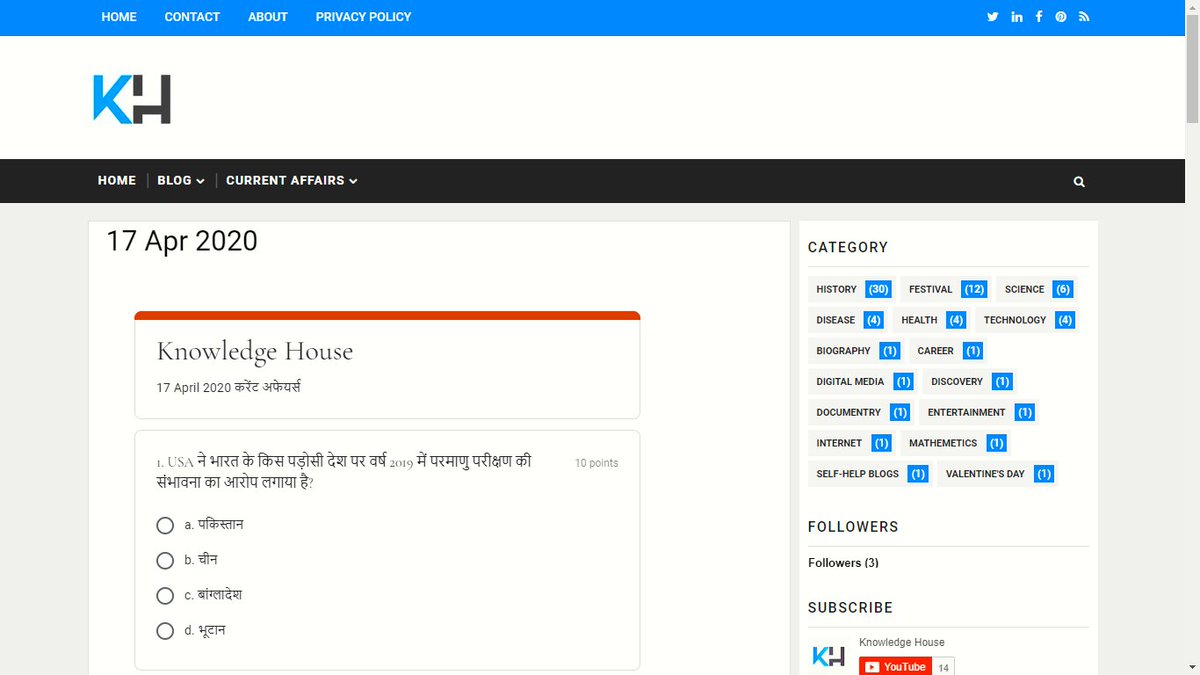Viewport: 1200px width, 675px height.
Task: Select option a. पाकिस्तान
Action: (165, 525)
